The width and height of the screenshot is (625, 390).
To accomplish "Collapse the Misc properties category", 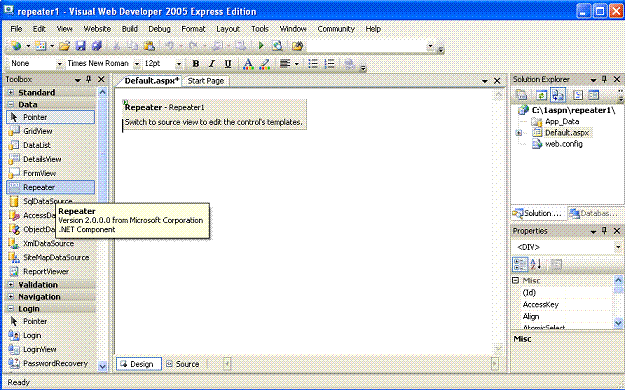I will 515,280.
